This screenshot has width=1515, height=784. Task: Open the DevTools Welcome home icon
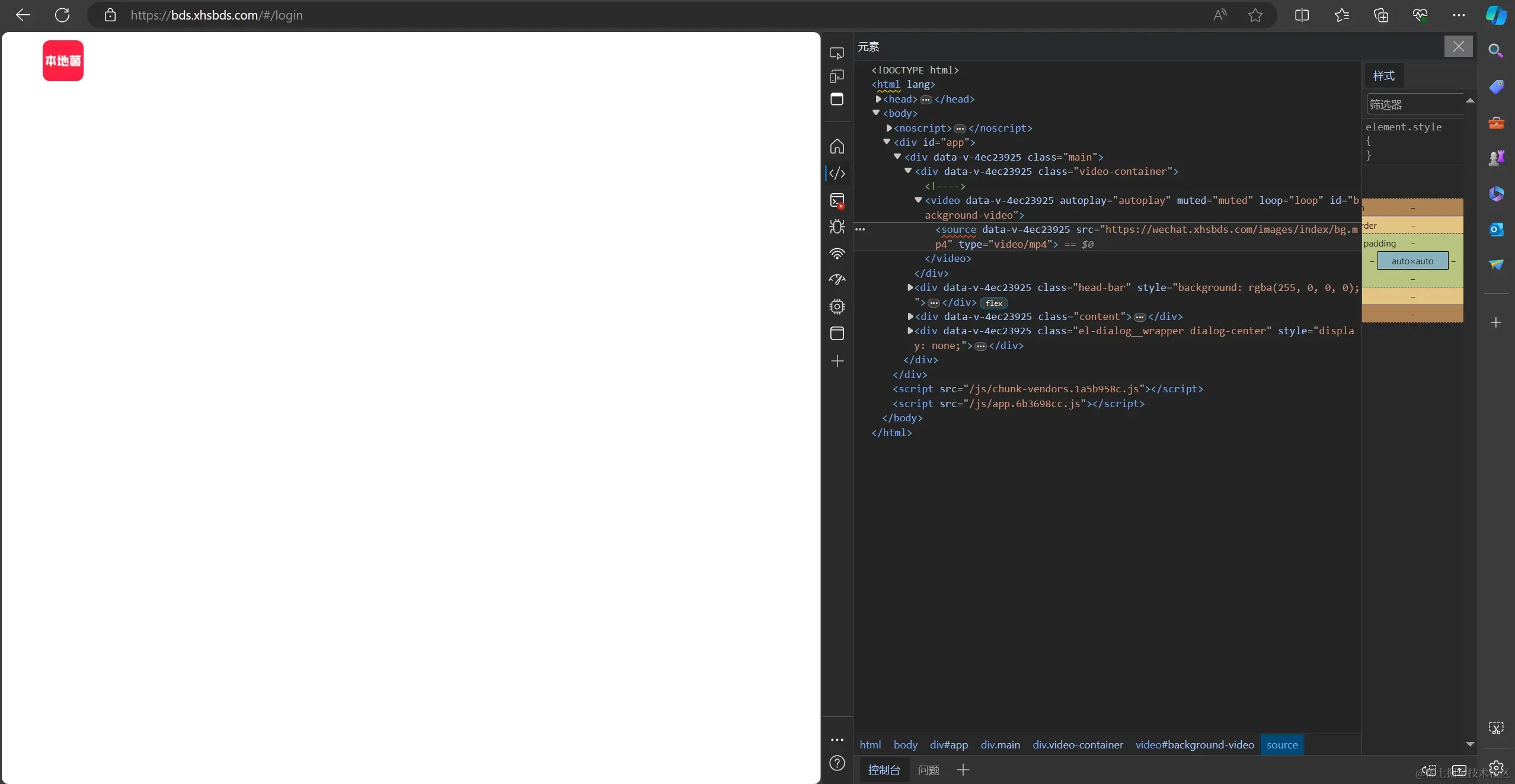837,146
